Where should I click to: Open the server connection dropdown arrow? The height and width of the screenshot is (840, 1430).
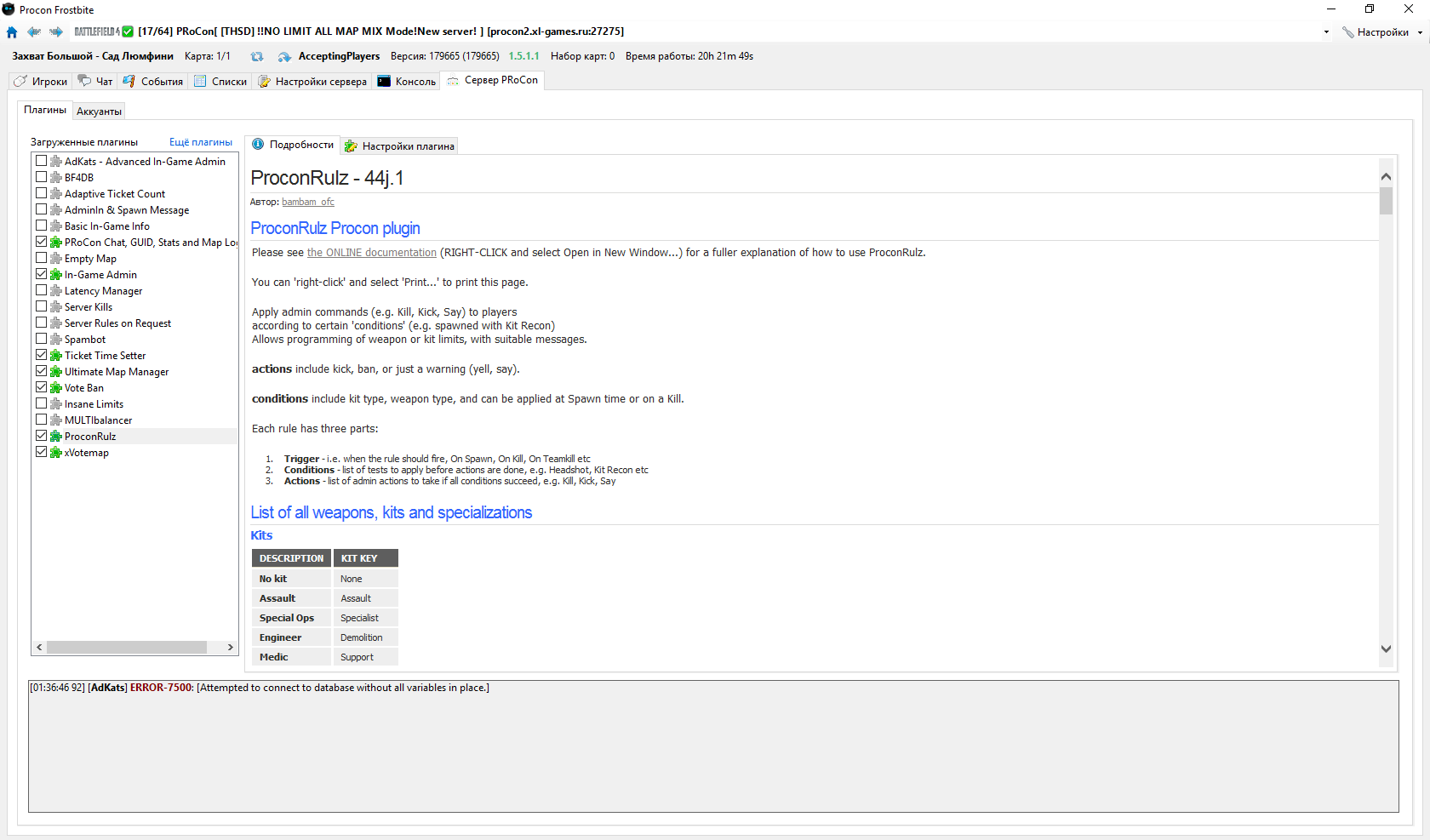click(1326, 32)
